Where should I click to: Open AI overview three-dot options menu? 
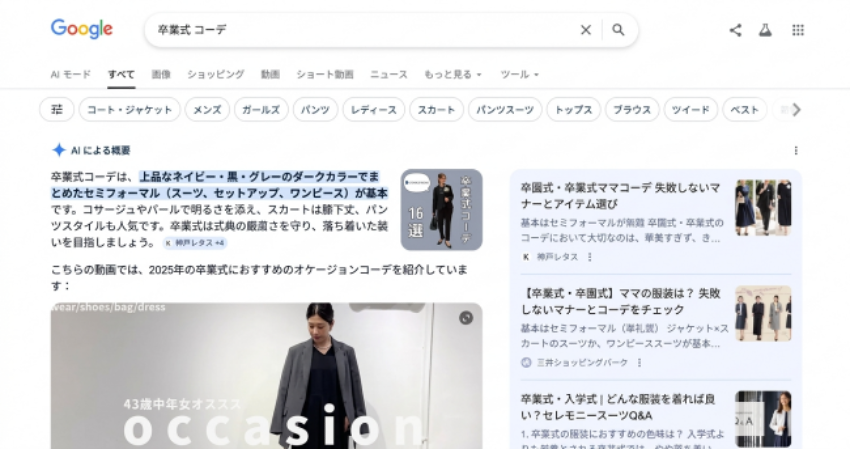tap(796, 150)
